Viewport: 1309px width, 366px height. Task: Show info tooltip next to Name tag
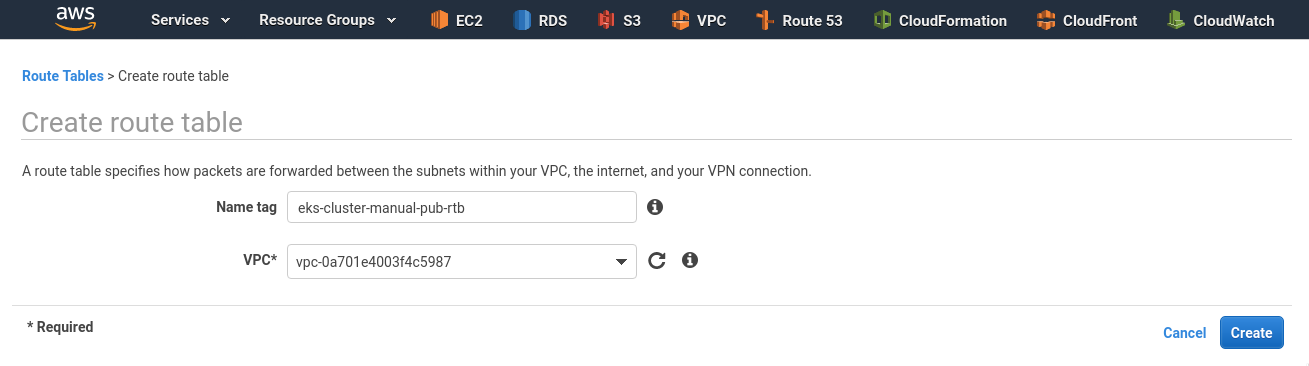[x=655, y=207]
